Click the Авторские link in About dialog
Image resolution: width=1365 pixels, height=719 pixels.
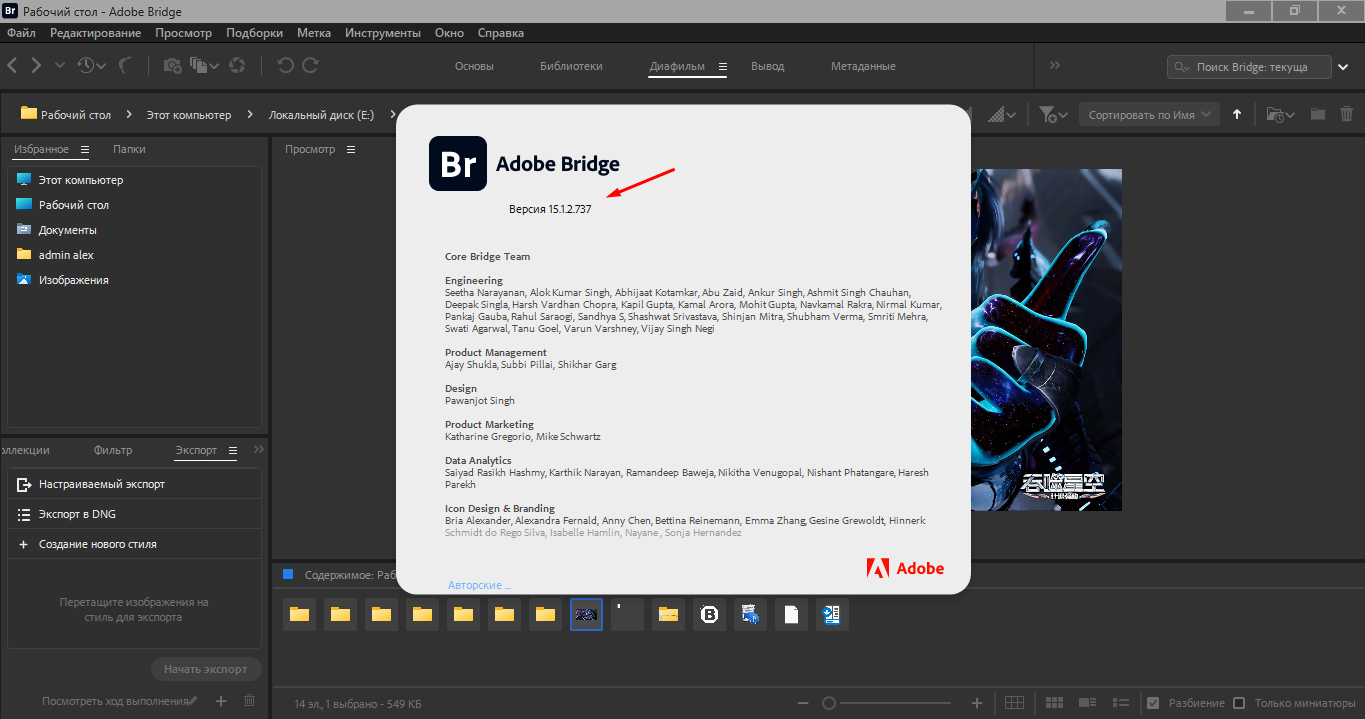coord(479,585)
